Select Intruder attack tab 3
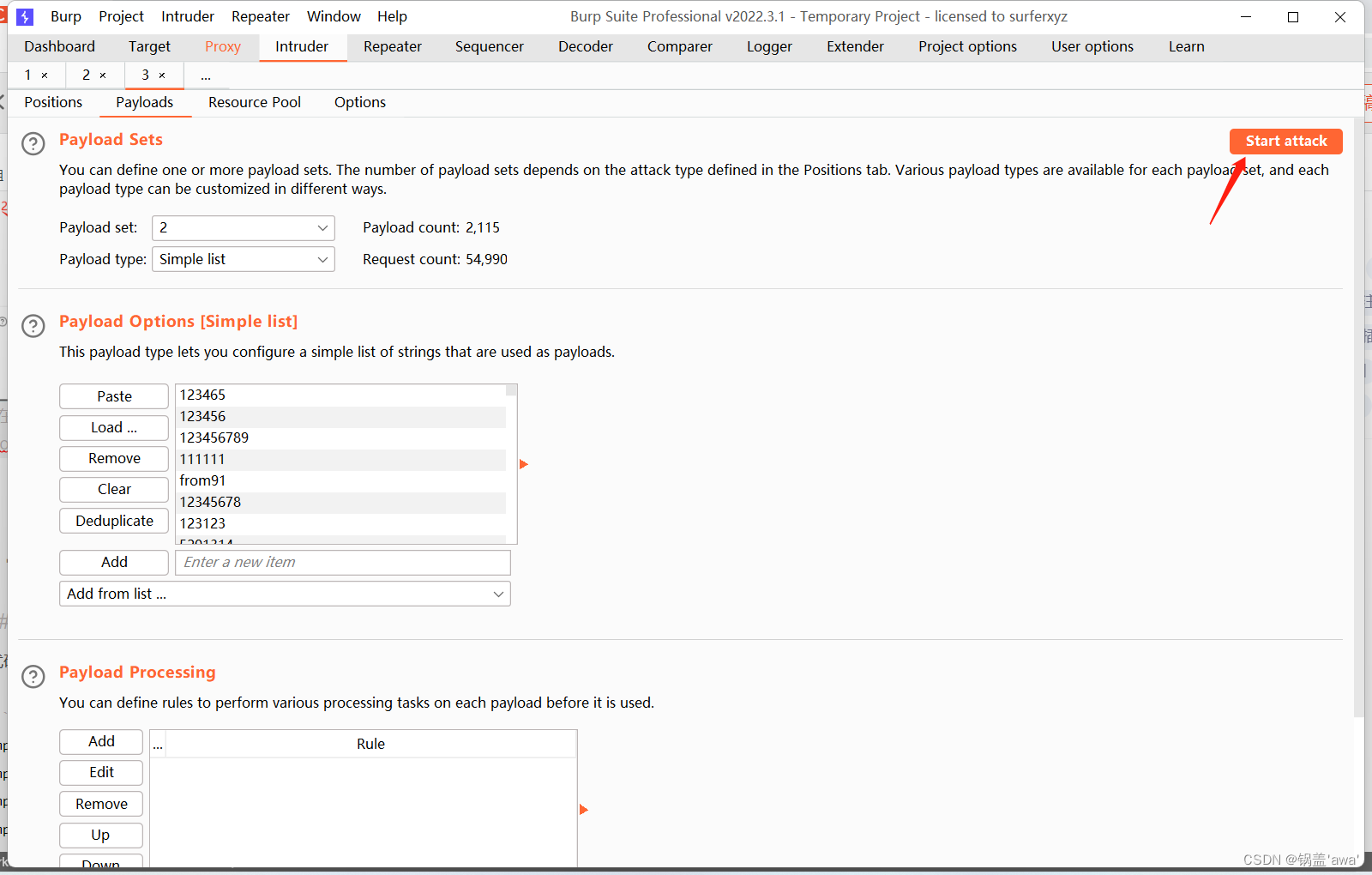 pyautogui.click(x=146, y=75)
